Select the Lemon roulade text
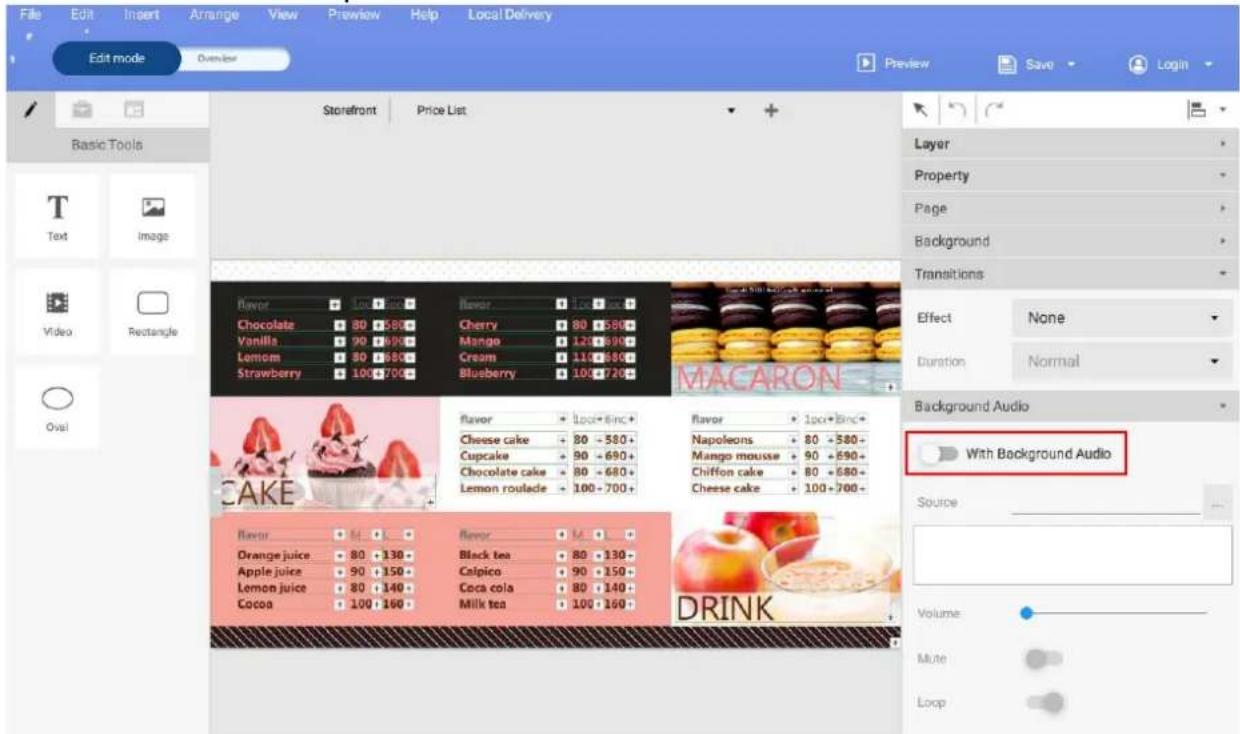The height and width of the screenshot is (734, 1240). (x=503, y=488)
